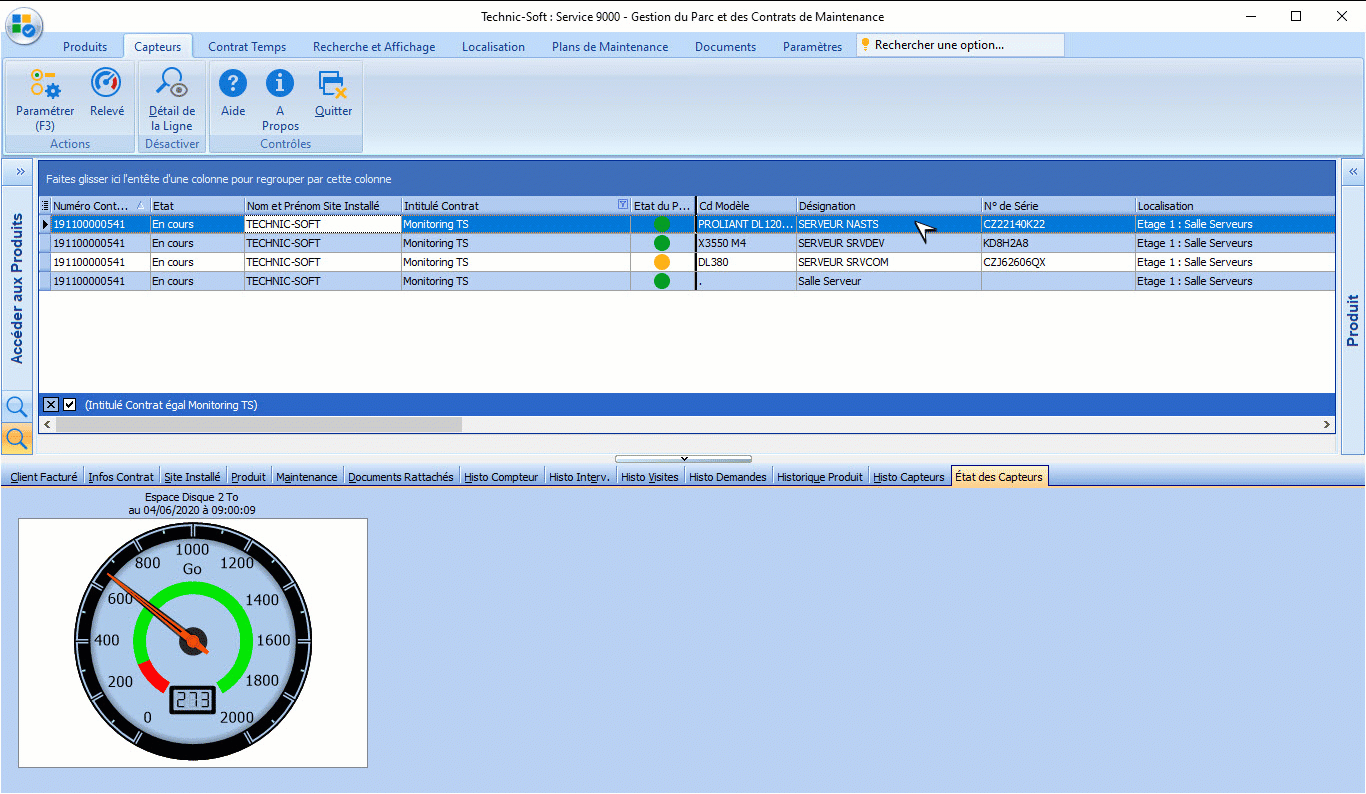
Task: Click the scrollbar right arrow of grid
Action: (1327, 425)
